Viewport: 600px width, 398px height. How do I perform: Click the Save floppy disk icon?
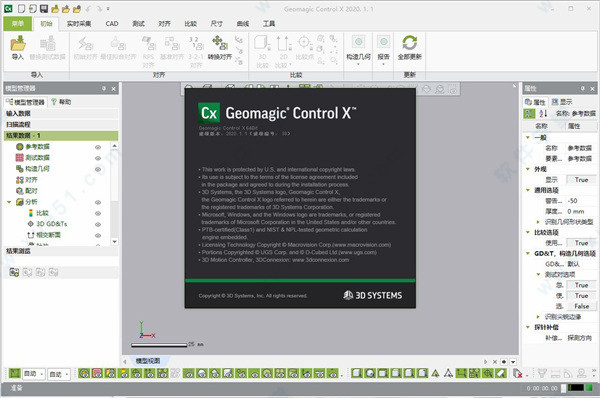44,8
